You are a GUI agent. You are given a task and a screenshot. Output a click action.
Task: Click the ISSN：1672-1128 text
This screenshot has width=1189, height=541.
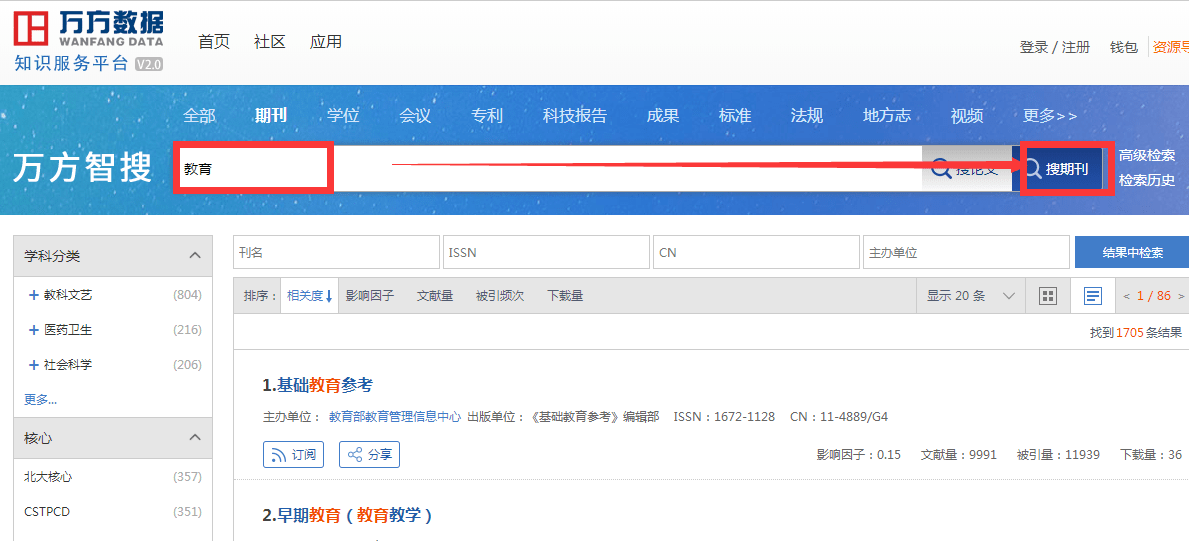(x=724, y=417)
